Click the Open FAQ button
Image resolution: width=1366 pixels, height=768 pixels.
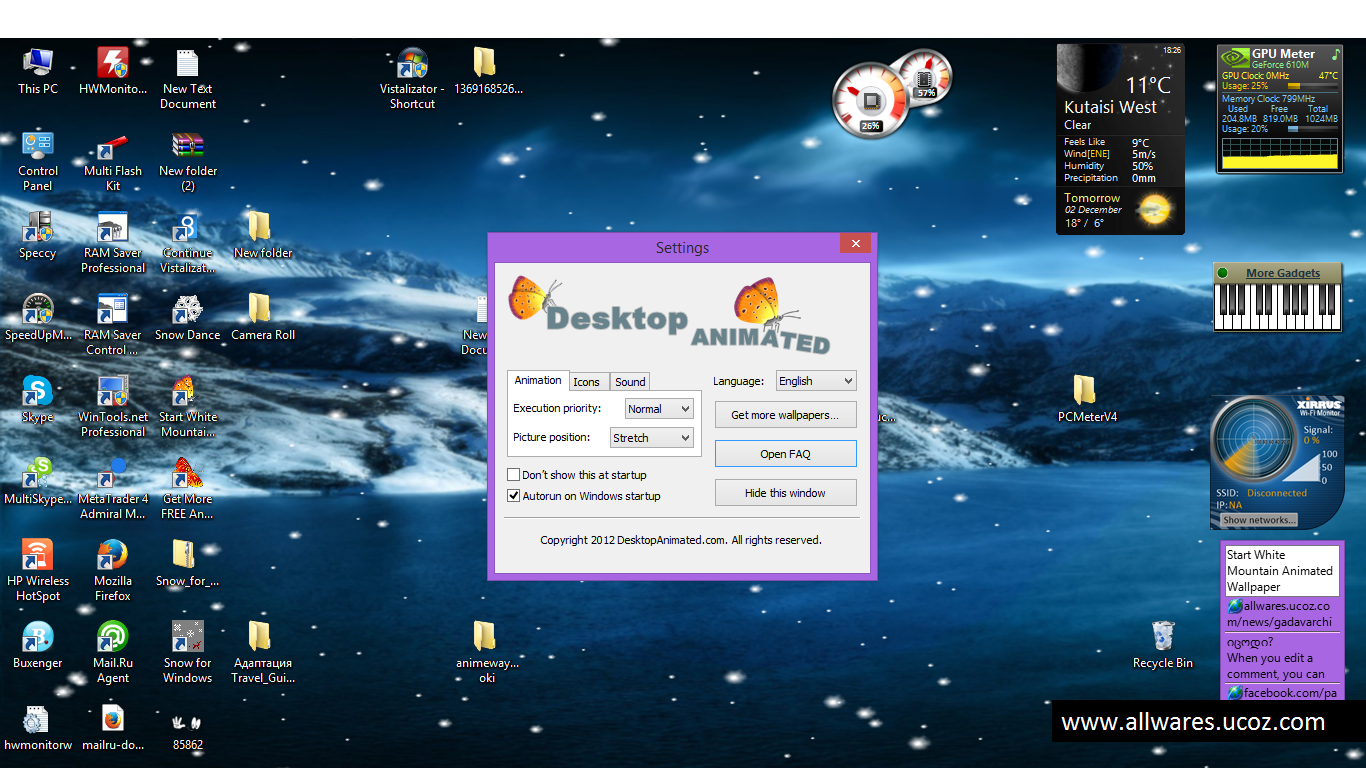pyautogui.click(x=786, y=454)
